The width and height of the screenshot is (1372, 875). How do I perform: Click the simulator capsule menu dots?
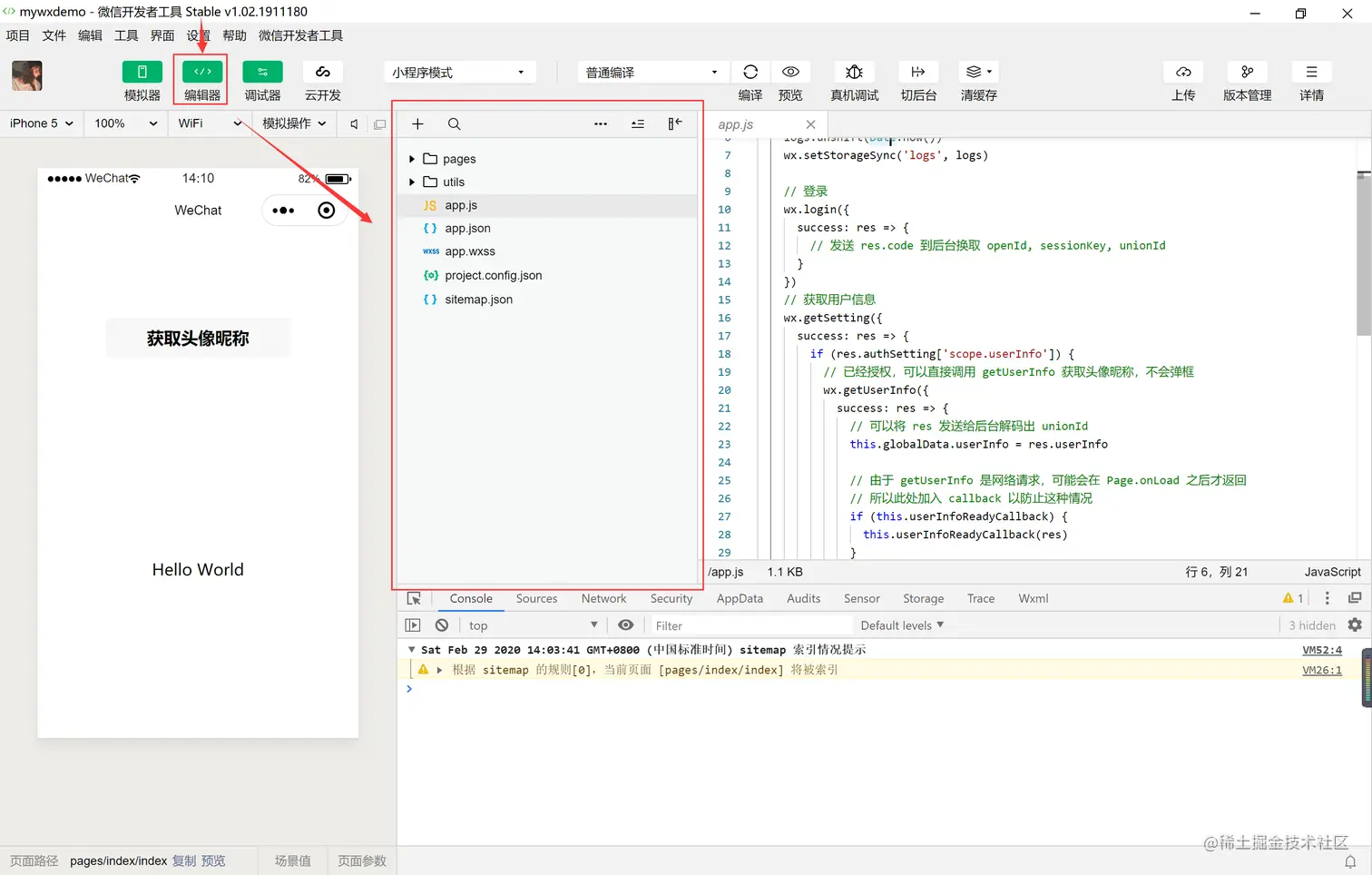[x=283, y=211]
